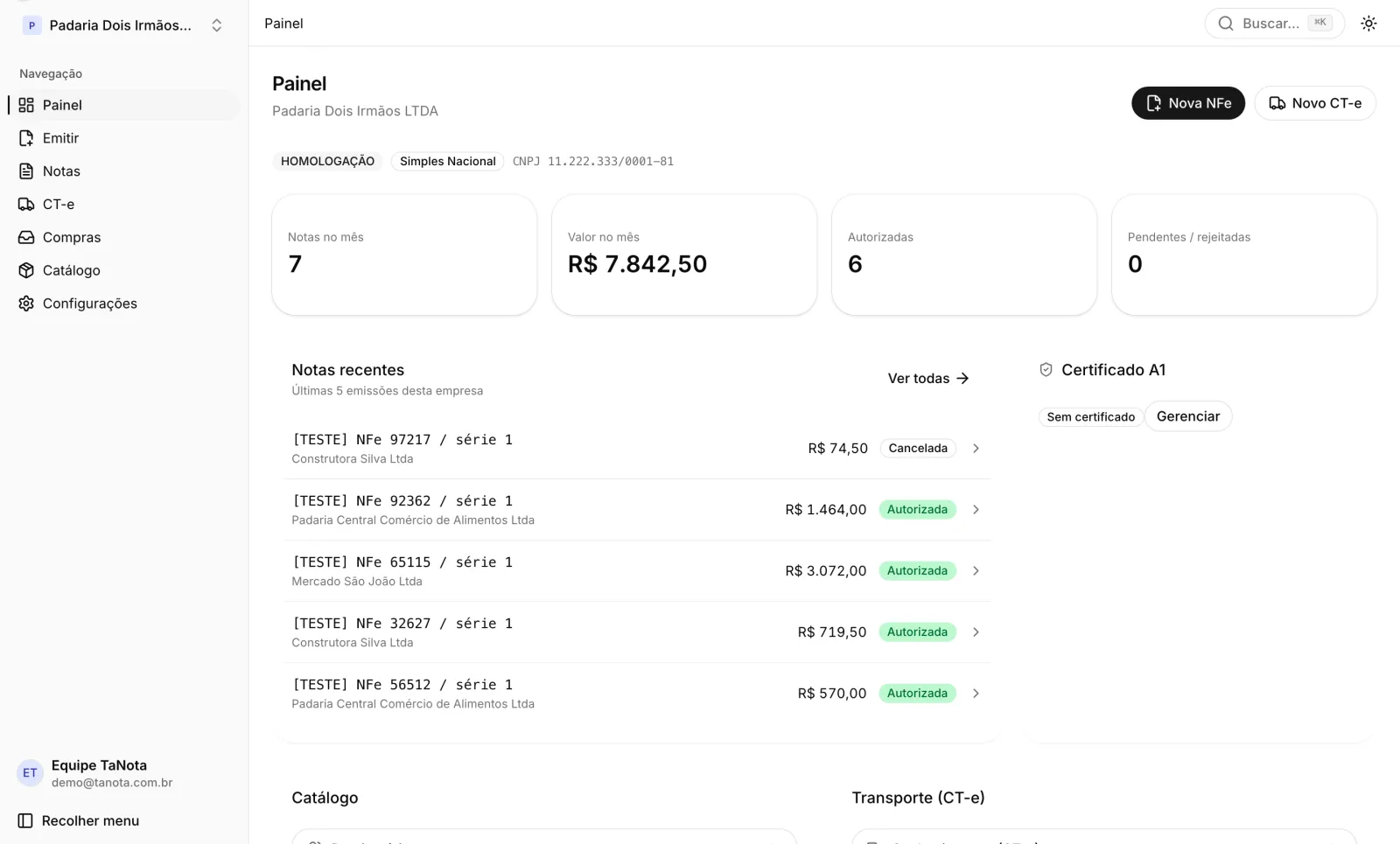The width and height of the screenshot is (1400, 844).
Task: Open Configurações navigation item
Action: [123, 303]
